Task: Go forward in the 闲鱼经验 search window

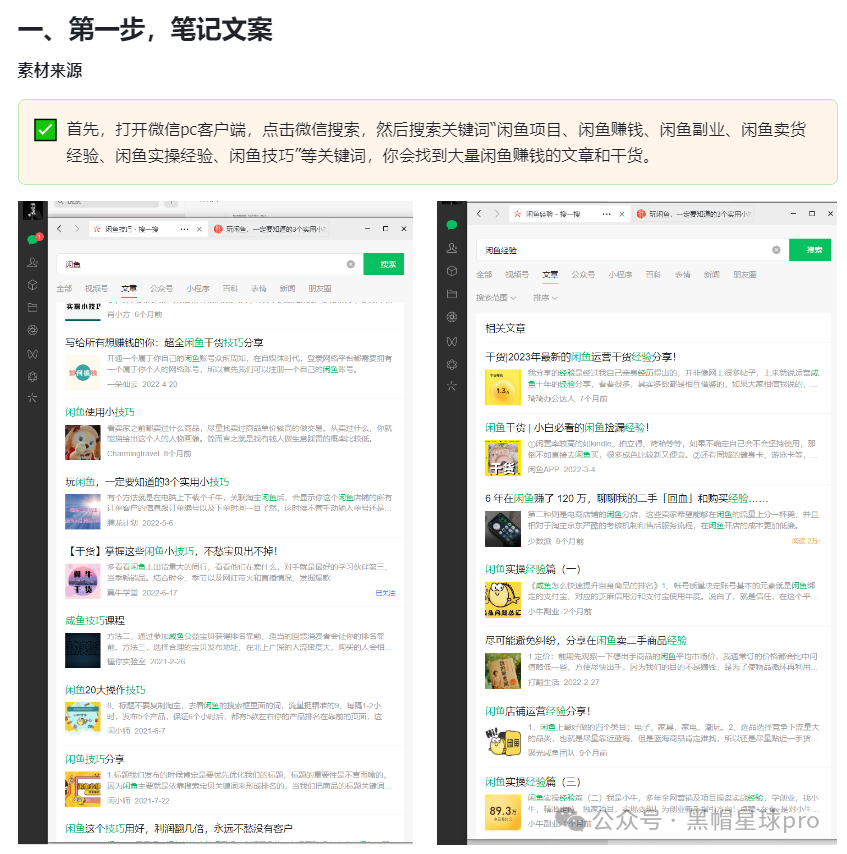Action: coord(497,214)
